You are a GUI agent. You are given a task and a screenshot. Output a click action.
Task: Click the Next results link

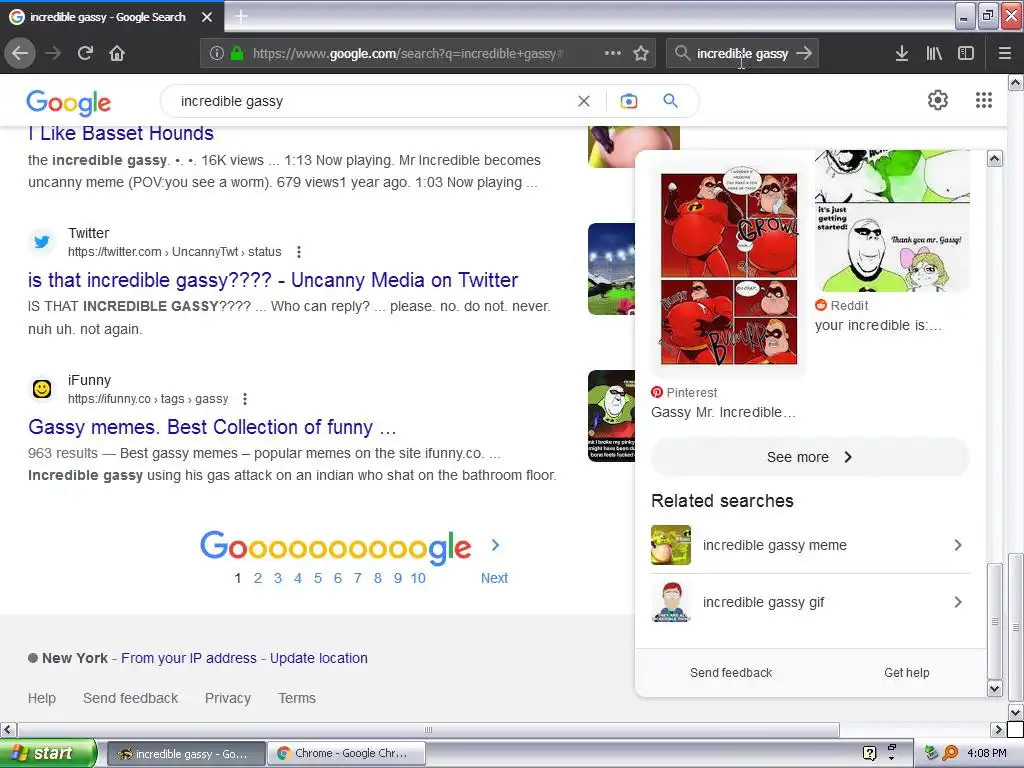point(494,578)
